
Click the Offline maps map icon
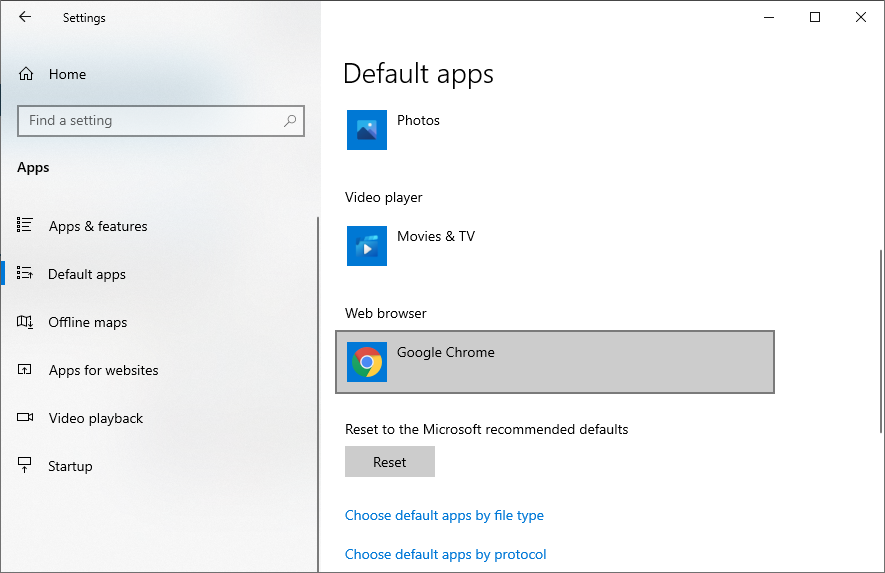tap(25, 322)
